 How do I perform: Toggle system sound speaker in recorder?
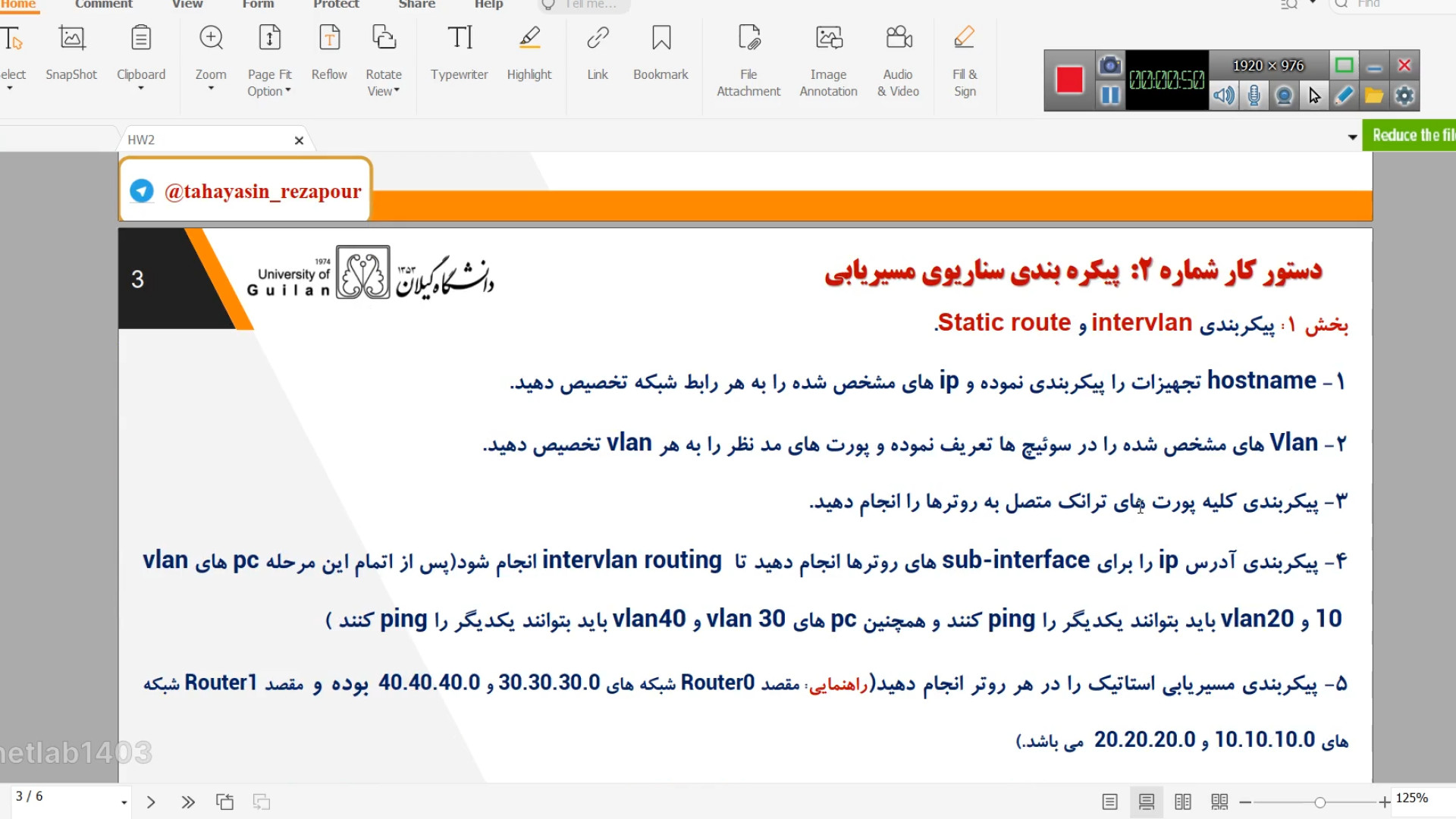(1224, 96)
